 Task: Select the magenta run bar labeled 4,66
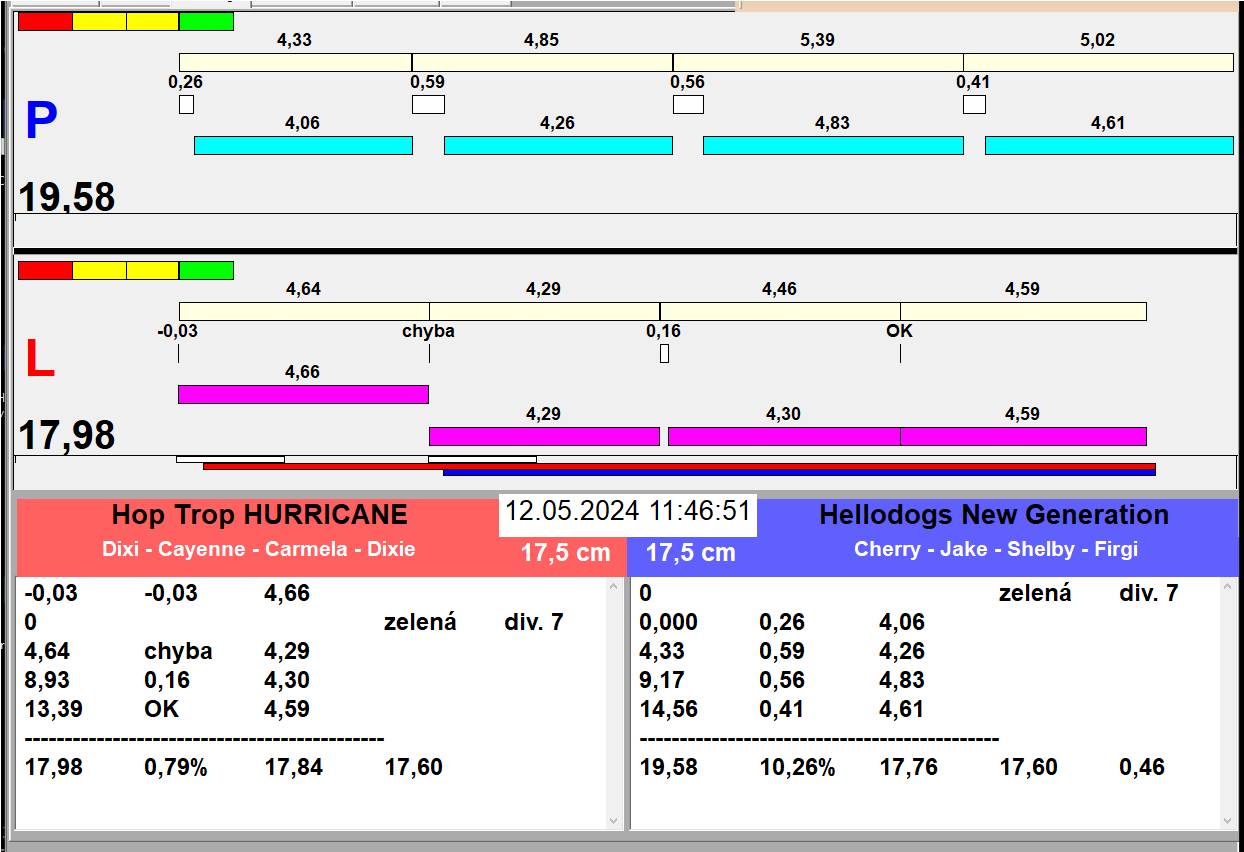click(303, 394)
